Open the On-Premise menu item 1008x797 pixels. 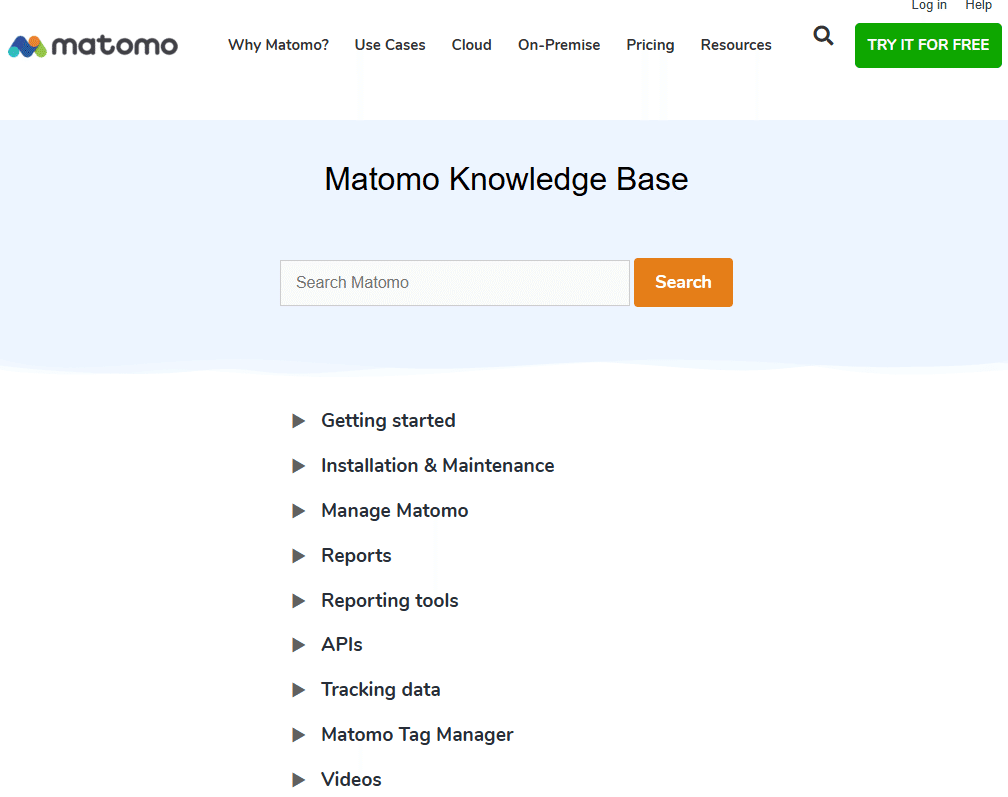pos(558,45)
